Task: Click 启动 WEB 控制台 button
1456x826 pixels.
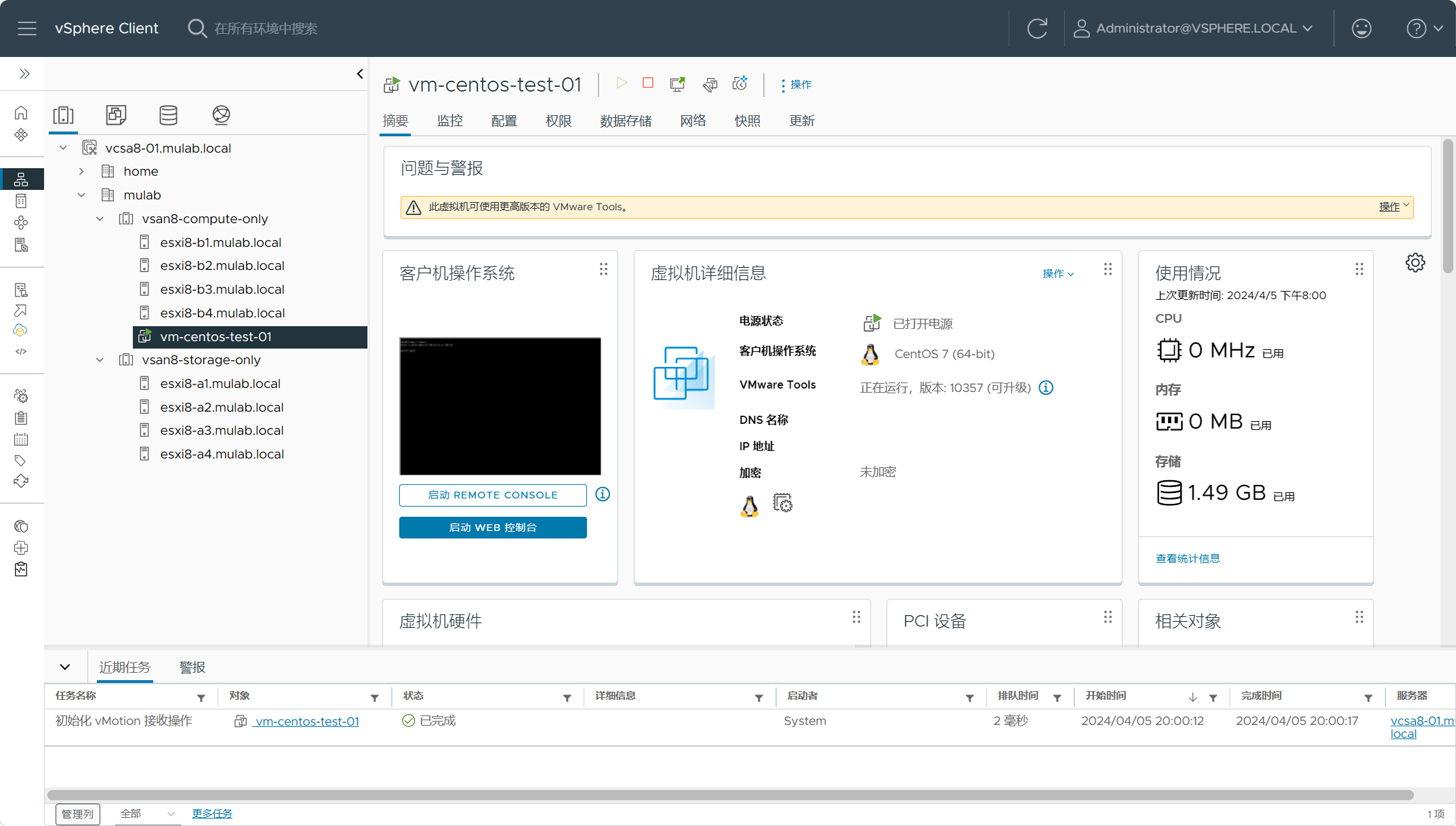Action: (x=493, y=528)
